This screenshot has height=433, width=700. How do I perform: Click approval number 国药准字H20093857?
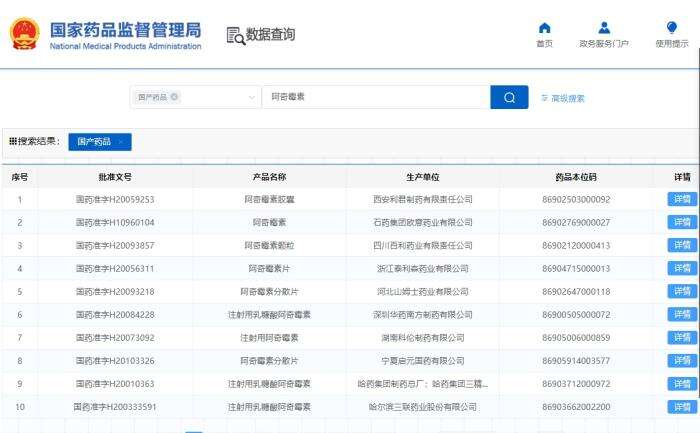[x=115, y=245]
